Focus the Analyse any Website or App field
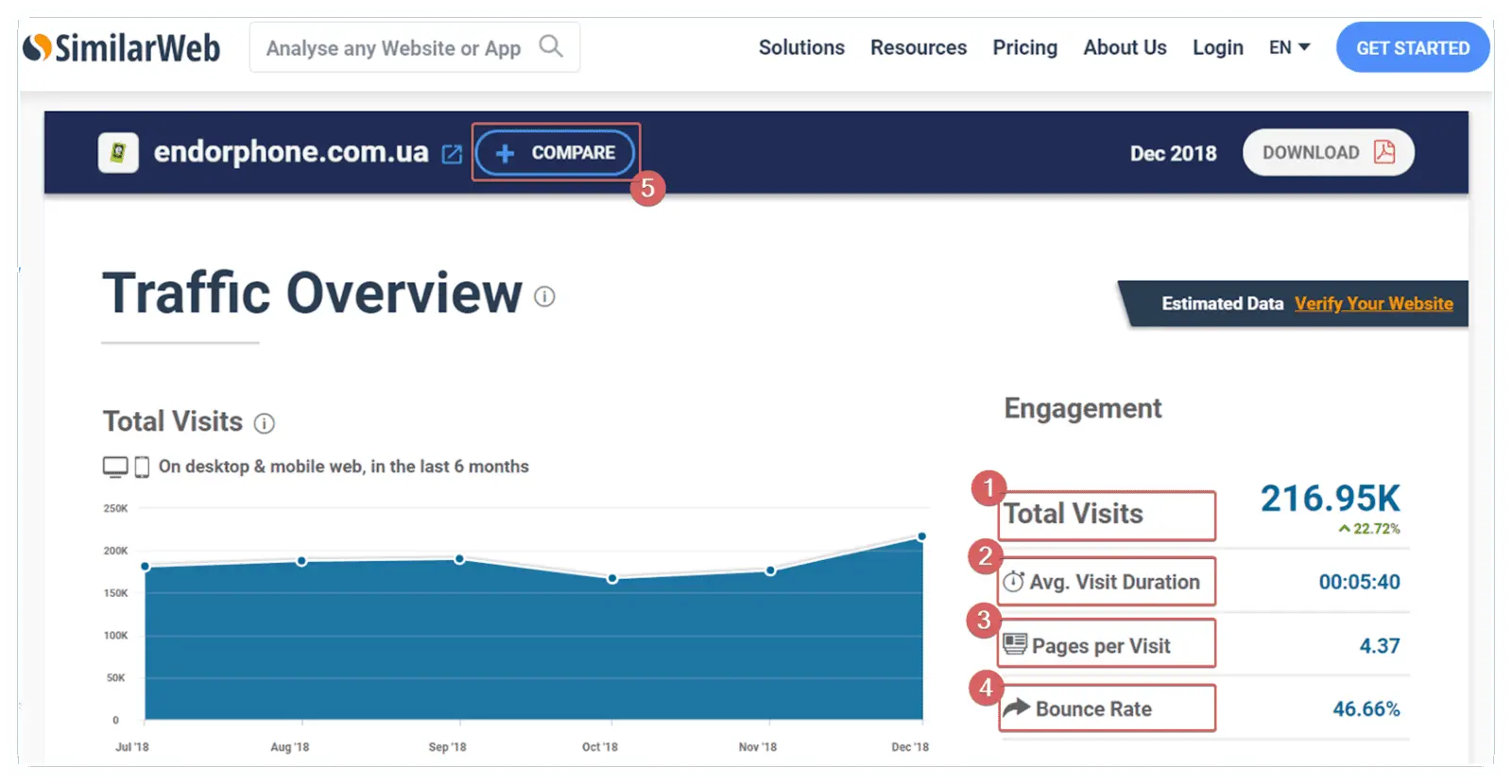1512x784 pixels. click(415, 47)
